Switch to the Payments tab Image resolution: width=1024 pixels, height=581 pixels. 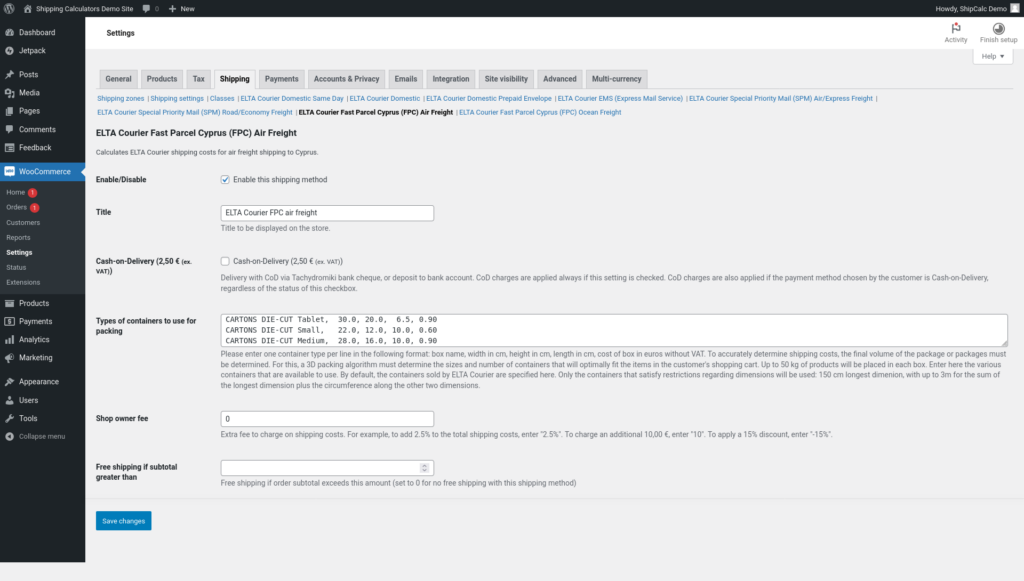281,79
